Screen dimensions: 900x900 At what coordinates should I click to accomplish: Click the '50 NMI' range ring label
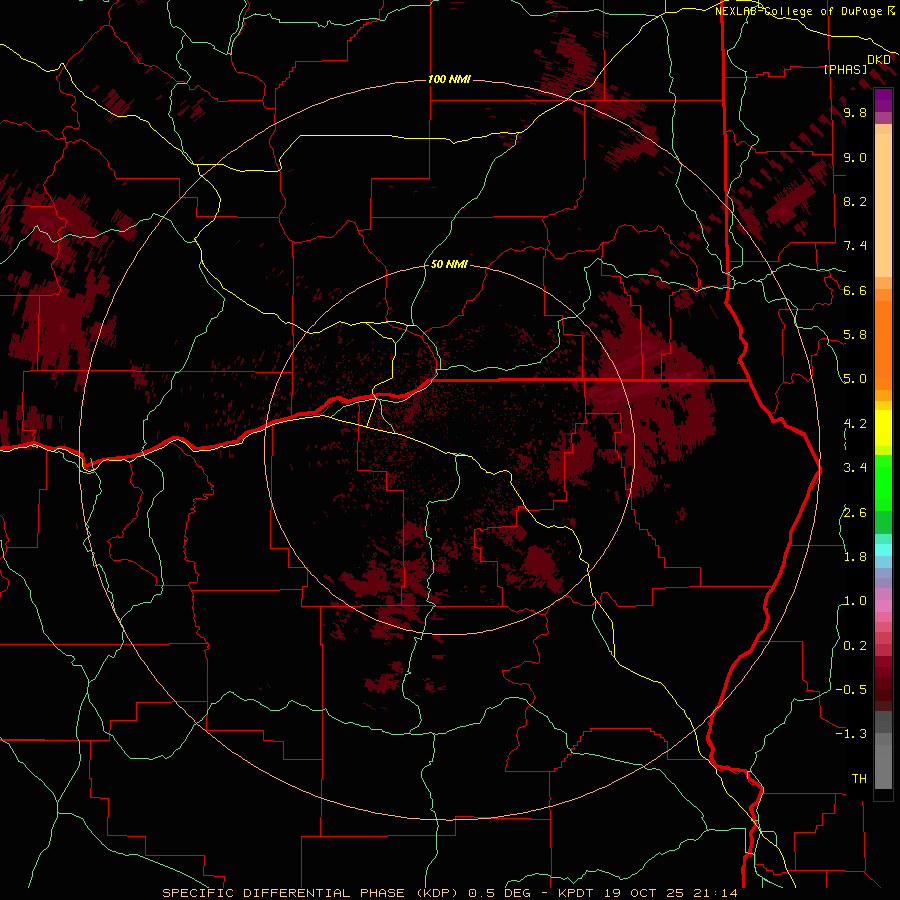point(449,264)
